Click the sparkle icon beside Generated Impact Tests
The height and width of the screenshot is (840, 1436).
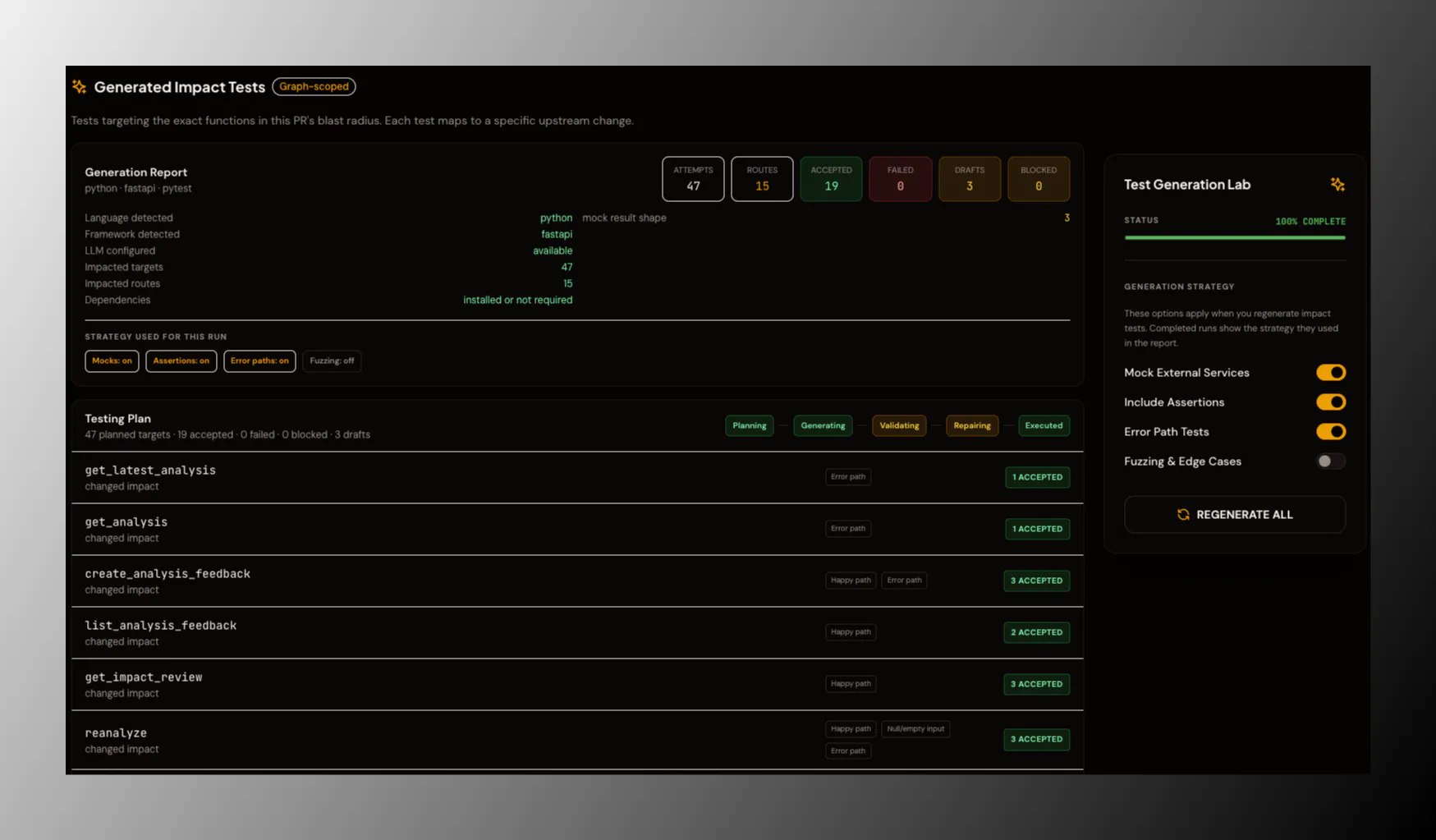click(80, 86)
